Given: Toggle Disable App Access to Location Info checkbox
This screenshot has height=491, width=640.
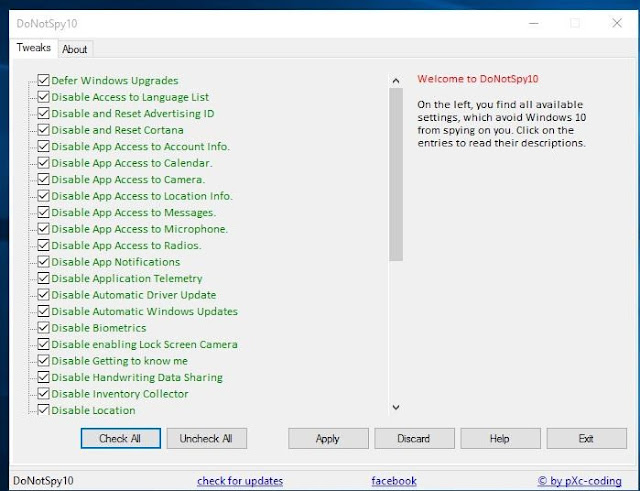Looking at the screenshot, I should point(43,196).
